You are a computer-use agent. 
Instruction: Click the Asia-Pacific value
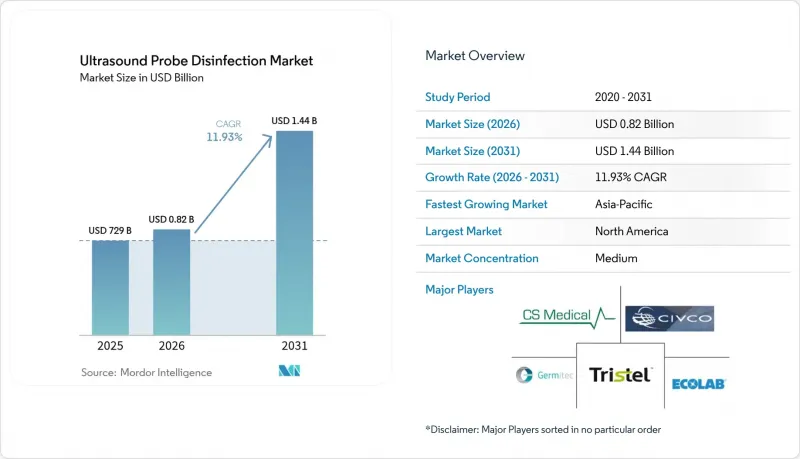point(623,204)
